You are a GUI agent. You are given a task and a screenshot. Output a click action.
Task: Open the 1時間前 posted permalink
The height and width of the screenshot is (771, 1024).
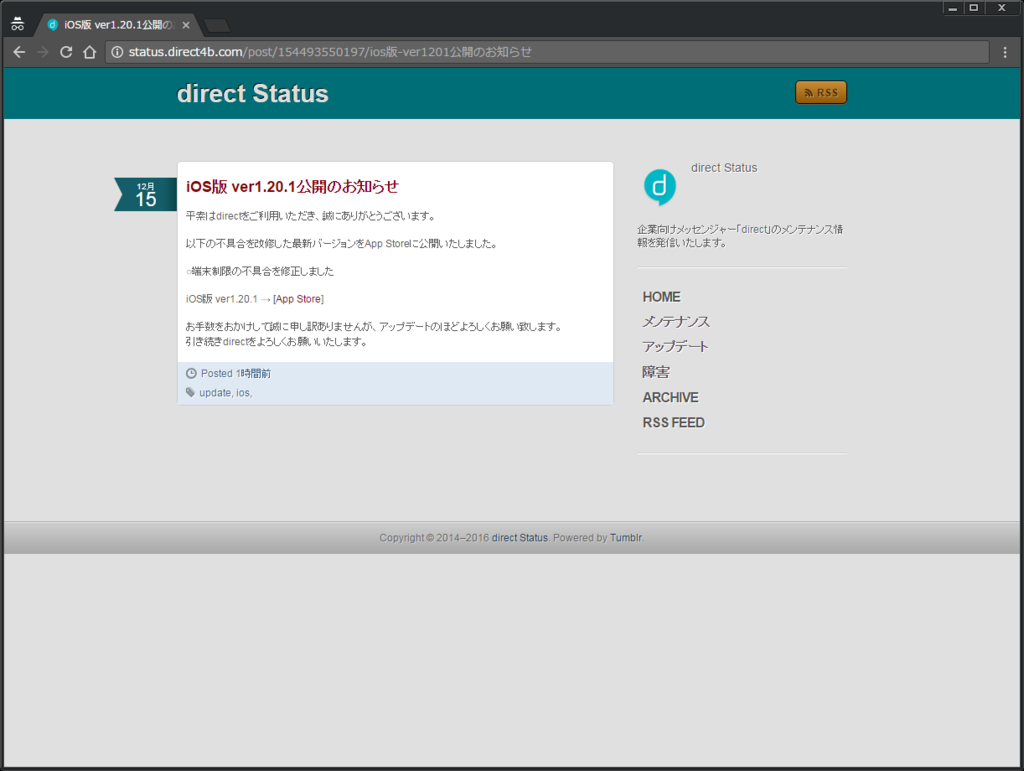(x=253, y=373)
